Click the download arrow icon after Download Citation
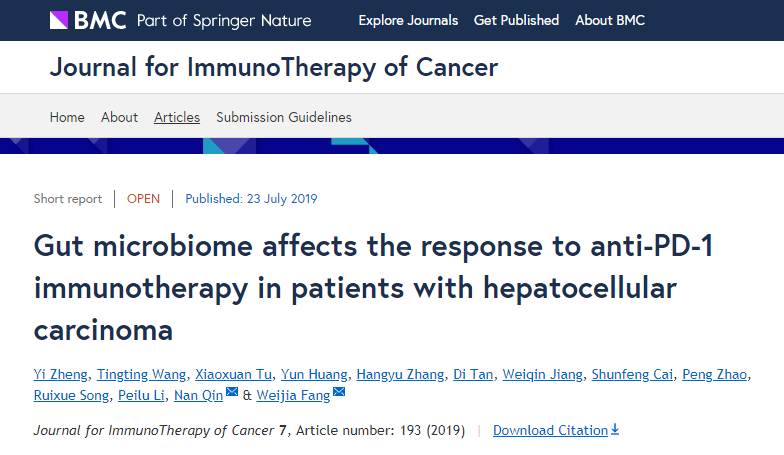 pos(615,430)
